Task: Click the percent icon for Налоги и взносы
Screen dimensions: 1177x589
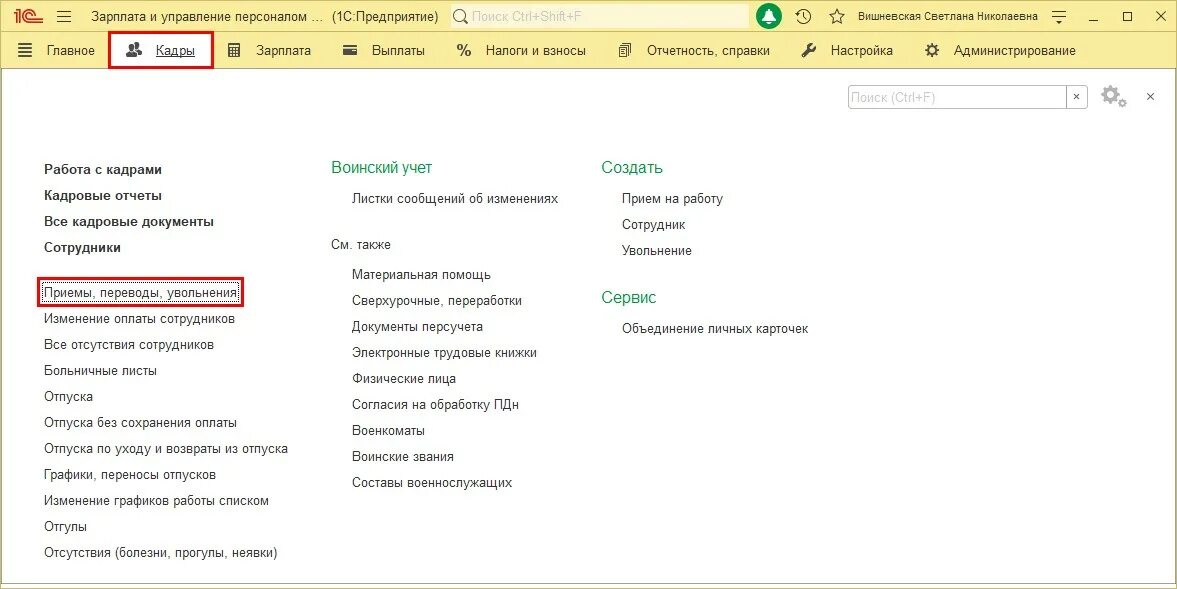Action: click(x=464, y=50)
